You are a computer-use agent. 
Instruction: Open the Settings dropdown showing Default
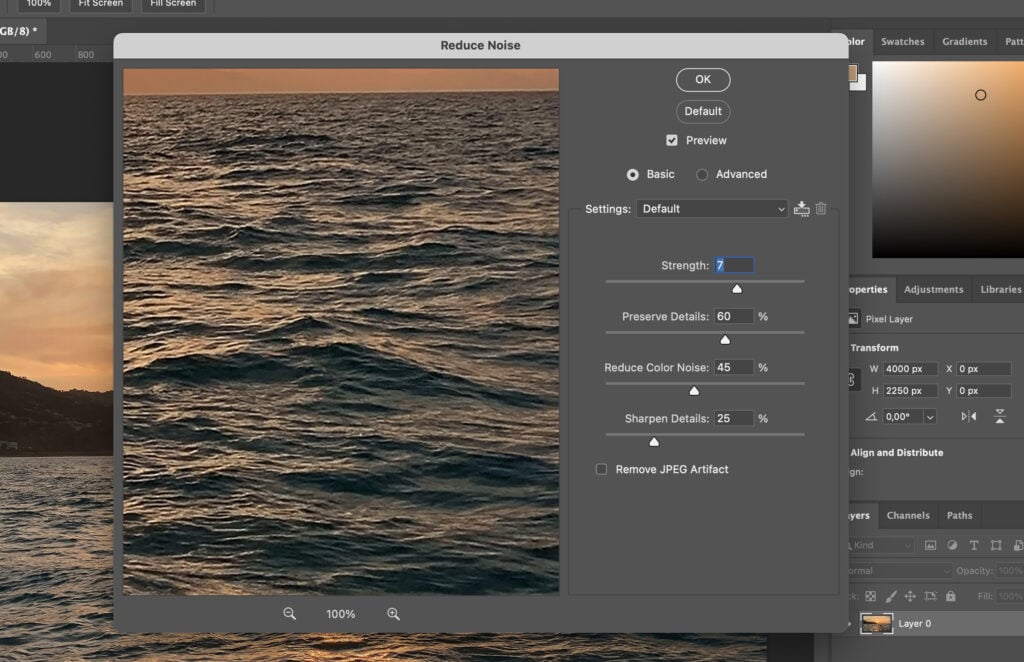[712, 209]
